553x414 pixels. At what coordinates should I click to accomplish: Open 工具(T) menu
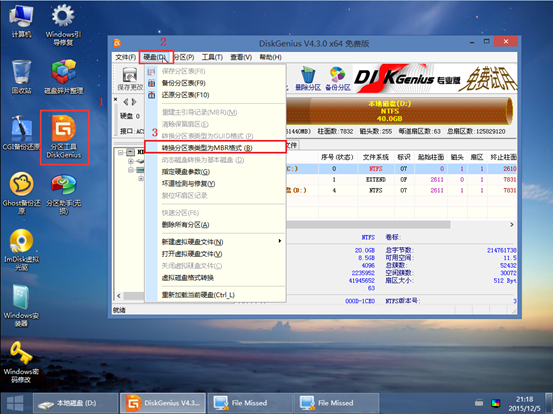(212, 57)
